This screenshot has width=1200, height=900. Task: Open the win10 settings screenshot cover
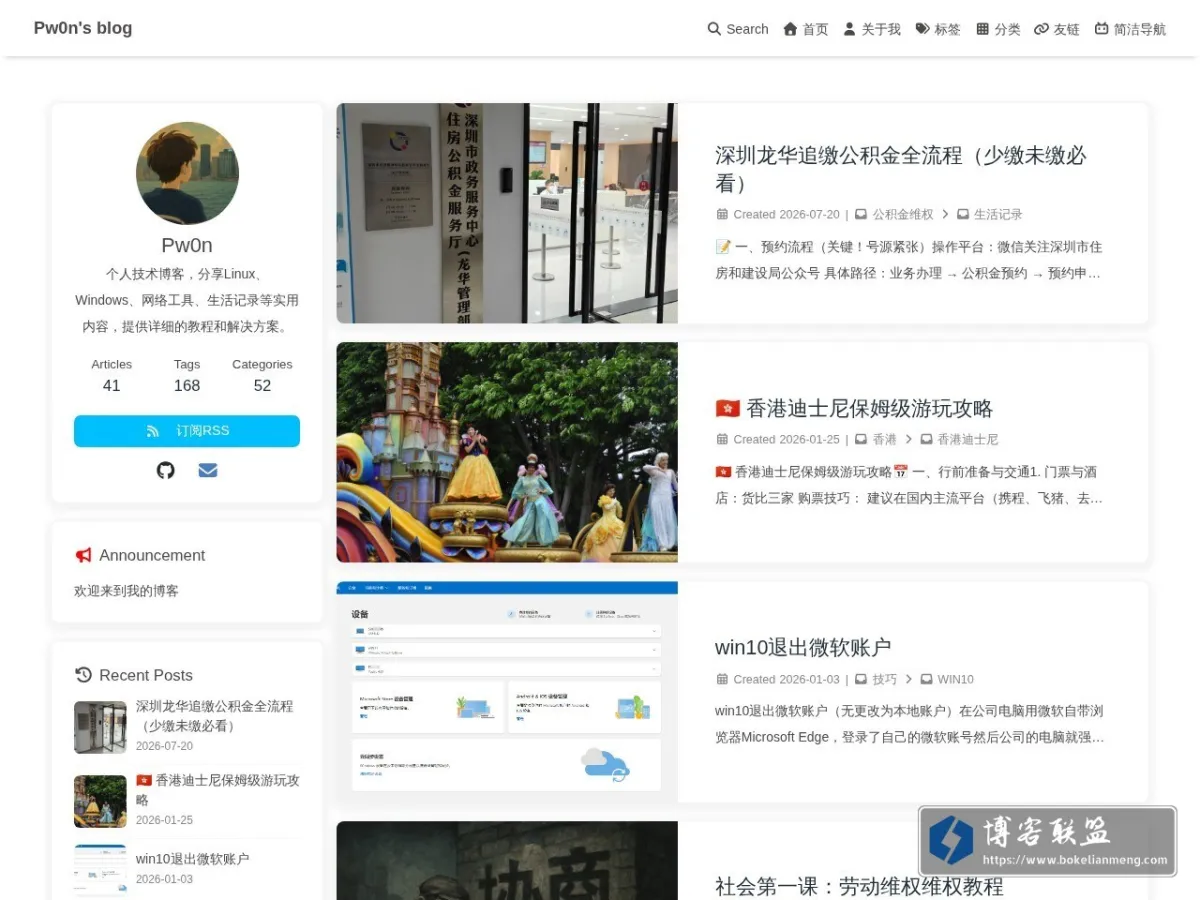tap(507, 692)
